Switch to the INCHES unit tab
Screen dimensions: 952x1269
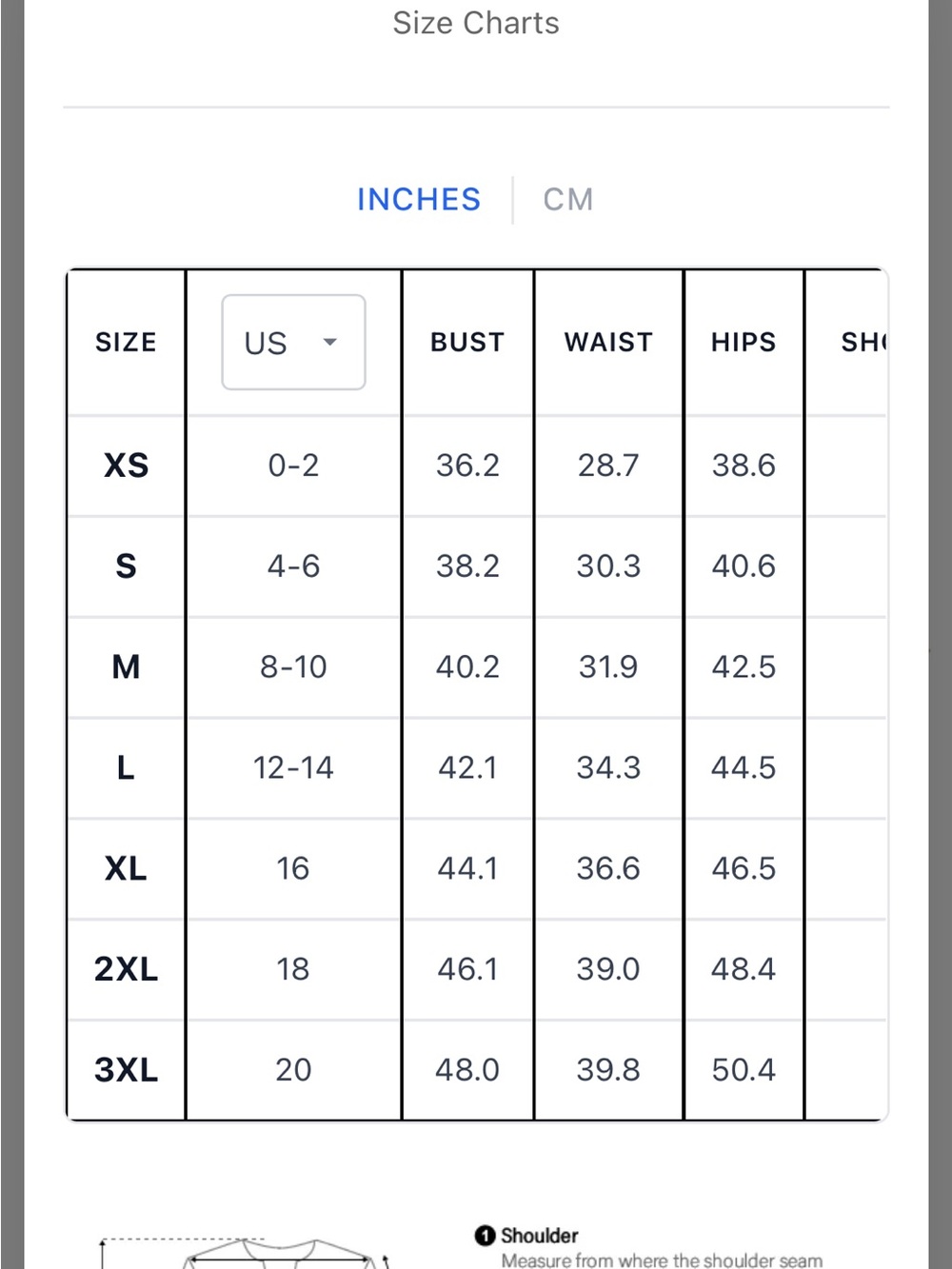[419, 200]
